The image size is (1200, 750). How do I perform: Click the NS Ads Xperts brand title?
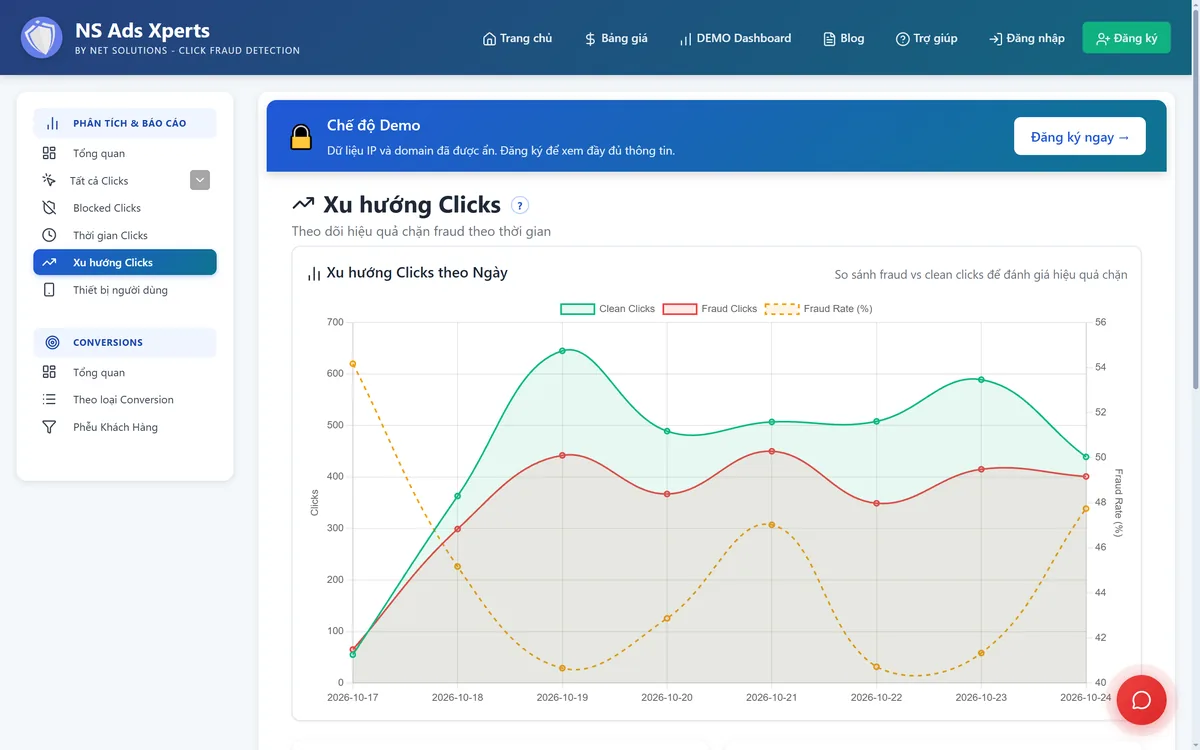pos(142,30)
